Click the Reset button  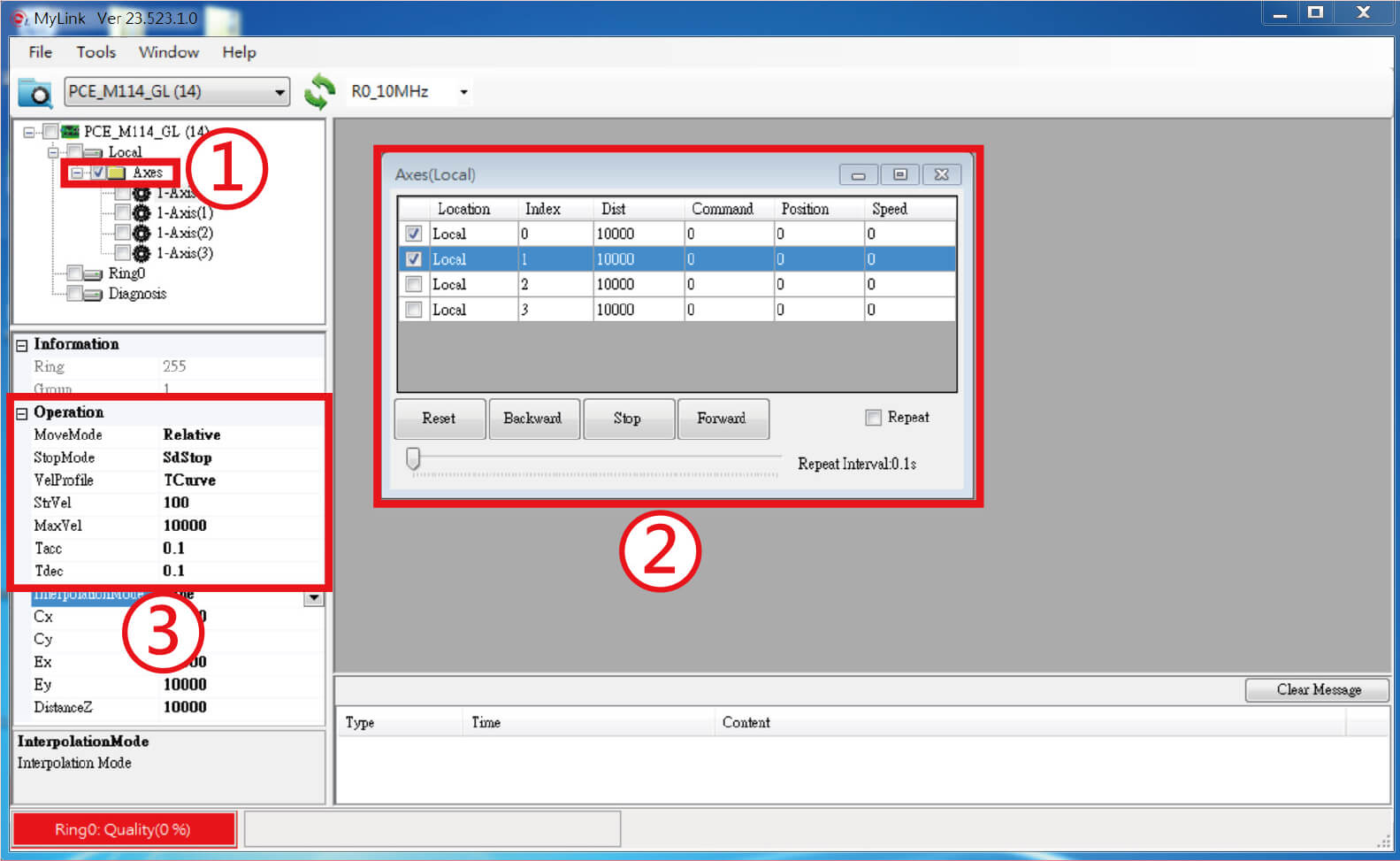coord(440,419)
